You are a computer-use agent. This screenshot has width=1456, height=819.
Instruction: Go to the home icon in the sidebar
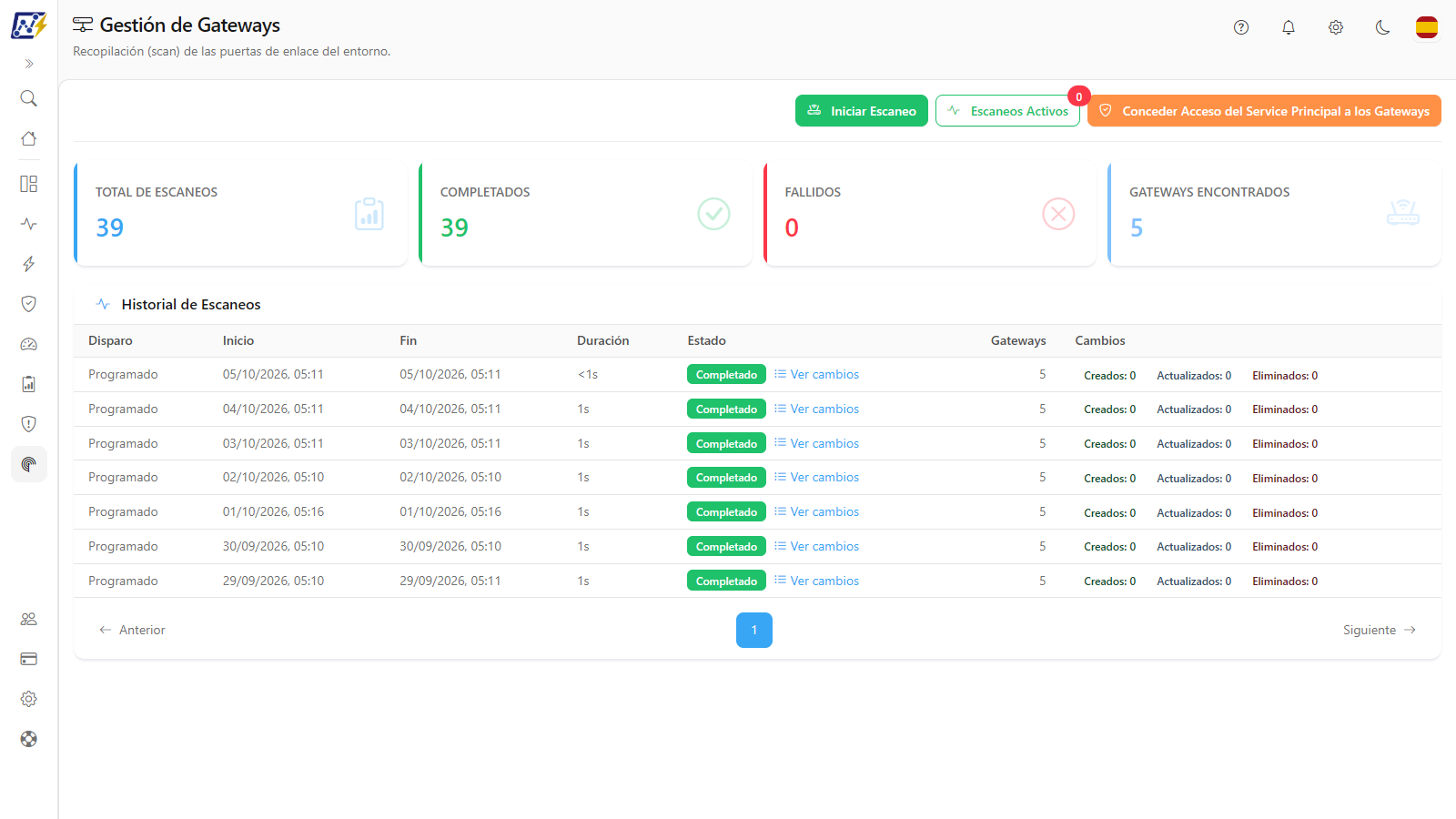pos(29,138)
